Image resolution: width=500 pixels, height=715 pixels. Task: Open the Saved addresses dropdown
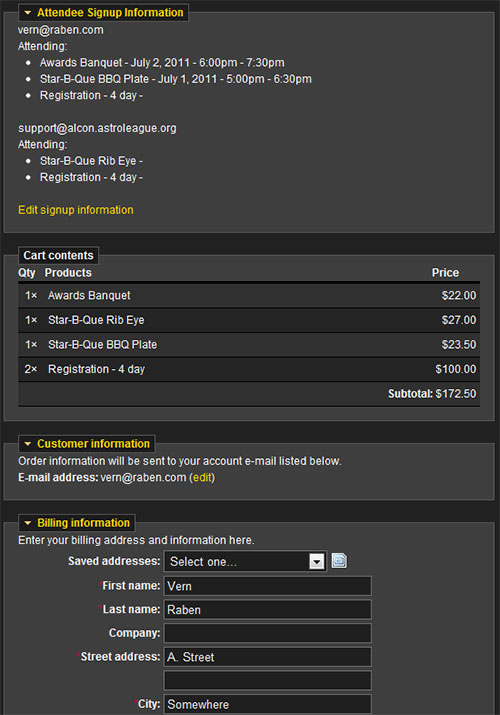tap(245, 561)
